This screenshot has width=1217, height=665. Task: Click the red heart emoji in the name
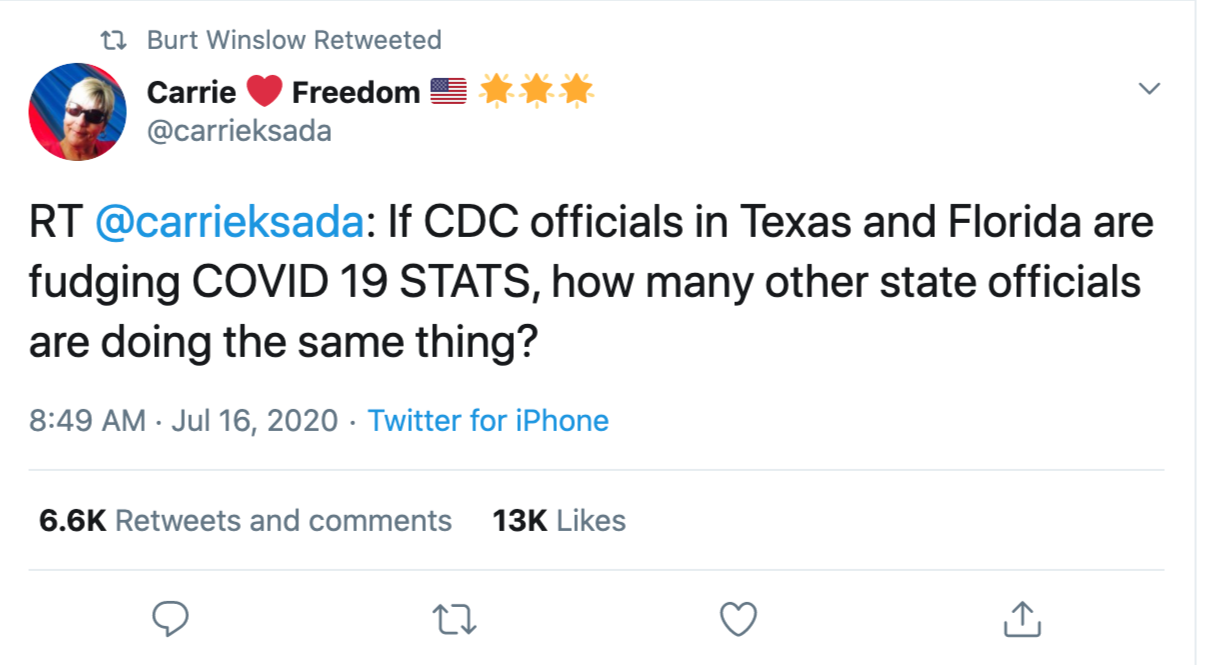coord(264,93)
